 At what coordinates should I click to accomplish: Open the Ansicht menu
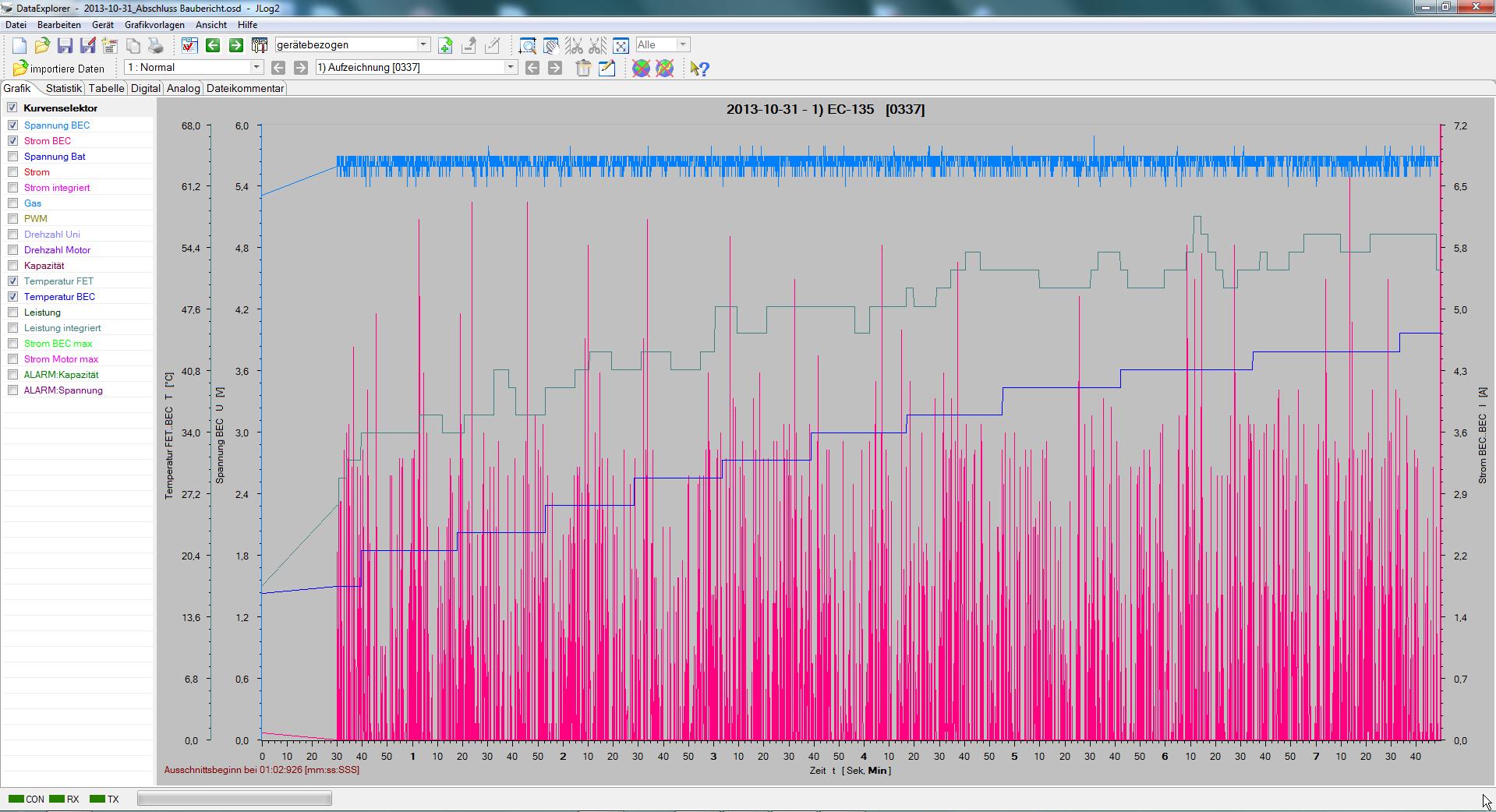point(211,25)
